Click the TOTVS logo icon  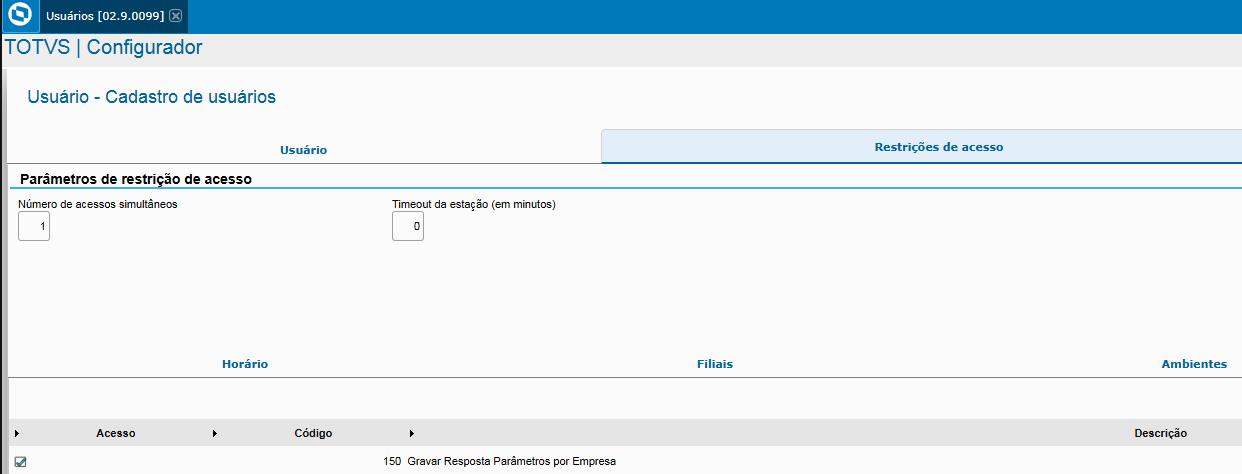point(18,16)
